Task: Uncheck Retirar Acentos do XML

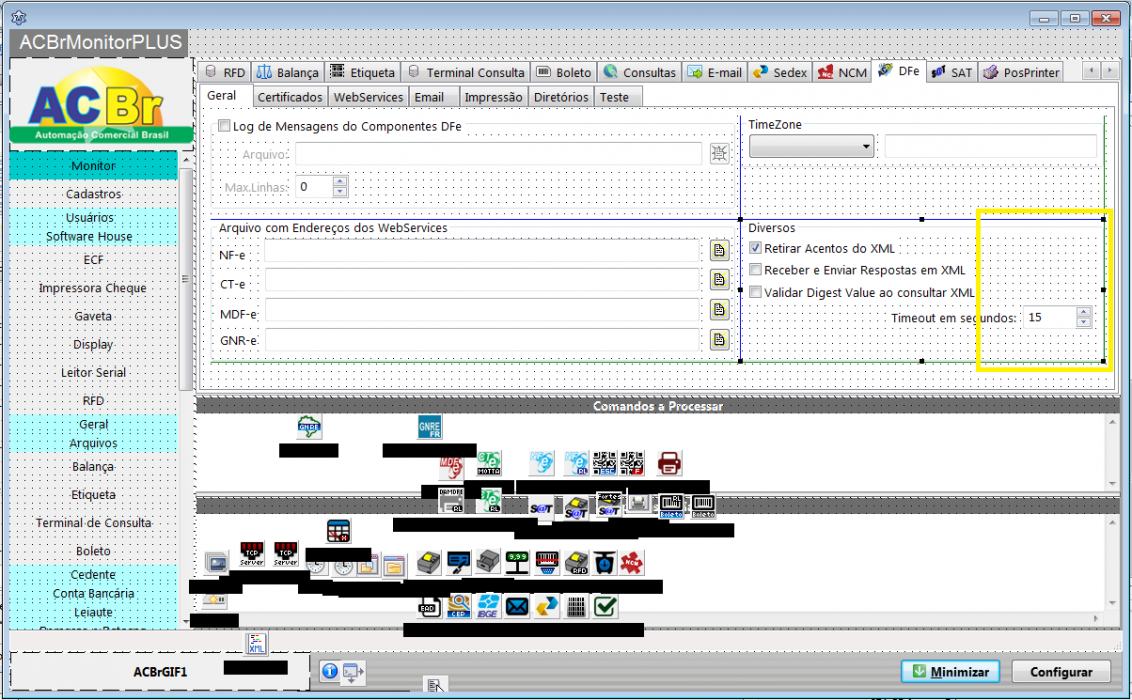Action: click(x=755, y=248)
